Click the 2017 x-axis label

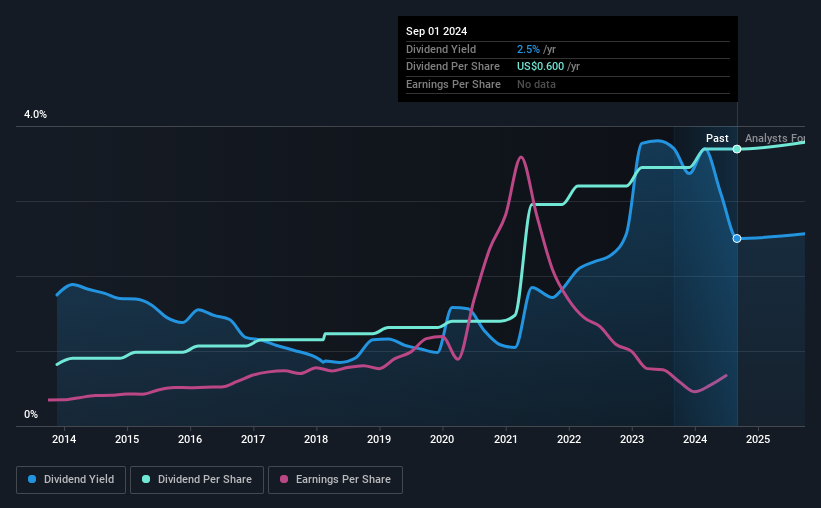click(x=253, y=439)
